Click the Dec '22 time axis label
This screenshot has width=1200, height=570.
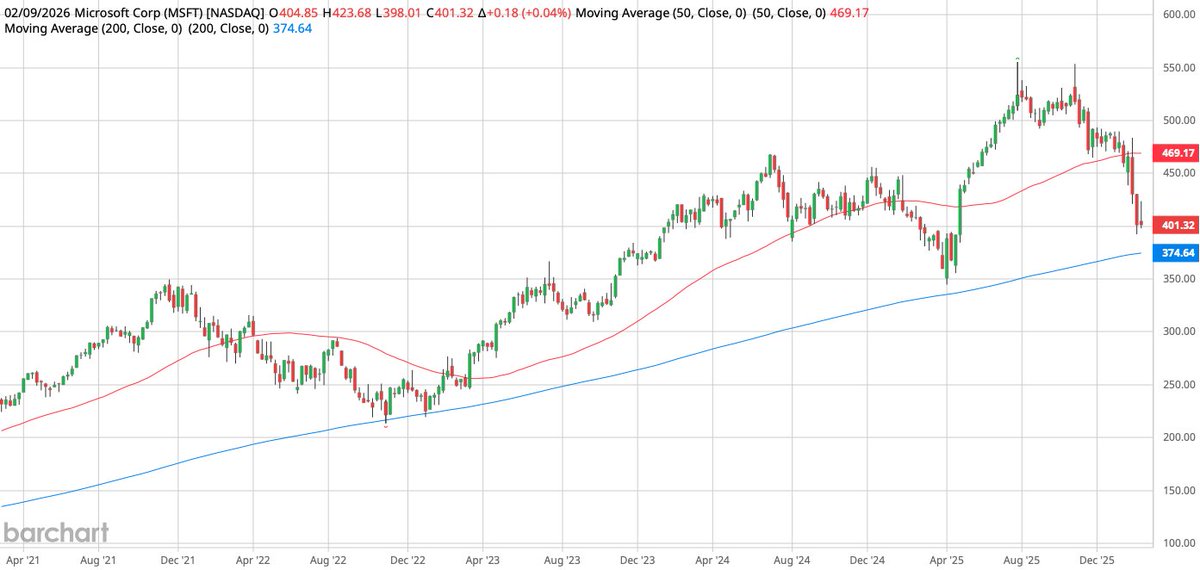coord(408,561)
